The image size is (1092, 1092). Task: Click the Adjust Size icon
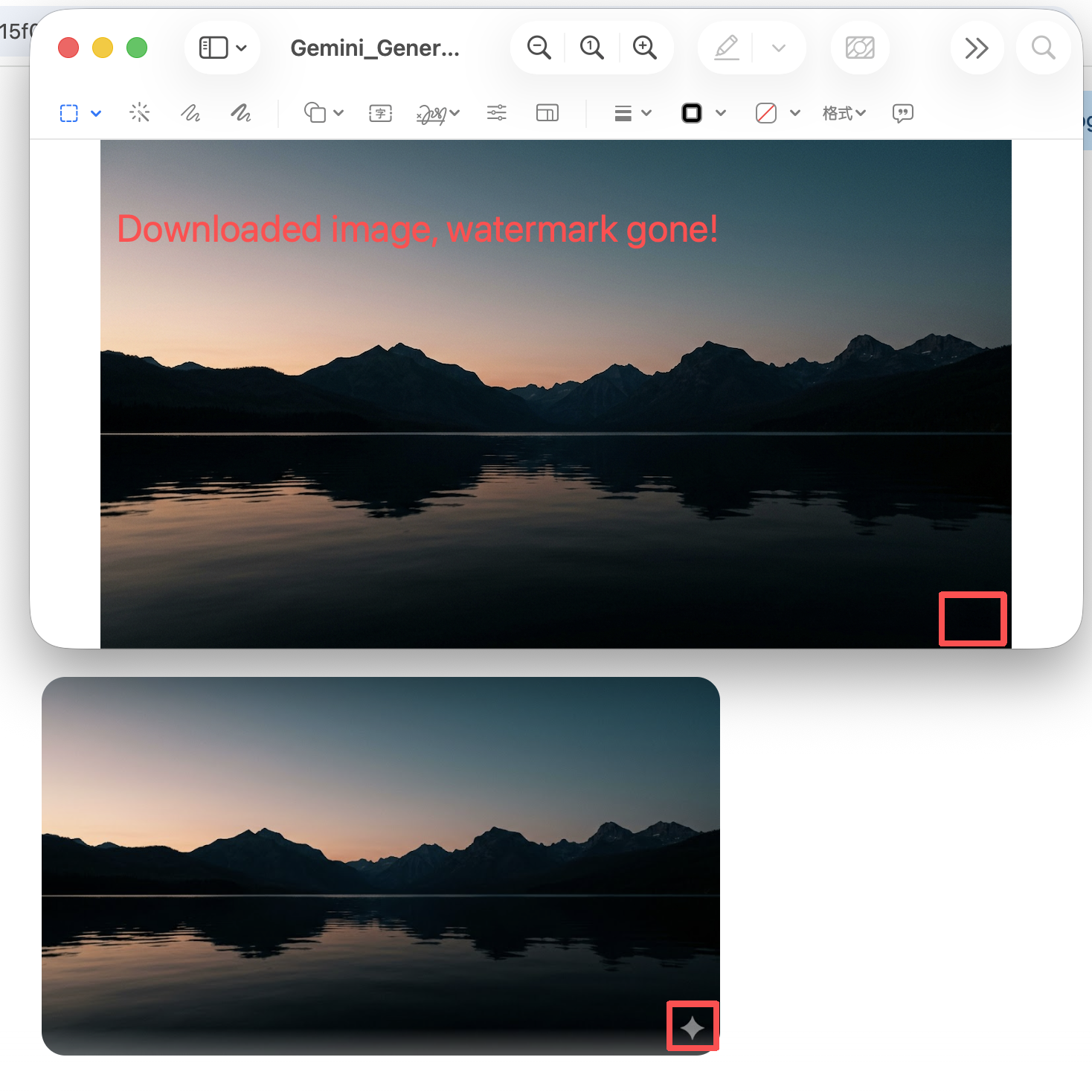pyautogui.click(x=547, y=113)
